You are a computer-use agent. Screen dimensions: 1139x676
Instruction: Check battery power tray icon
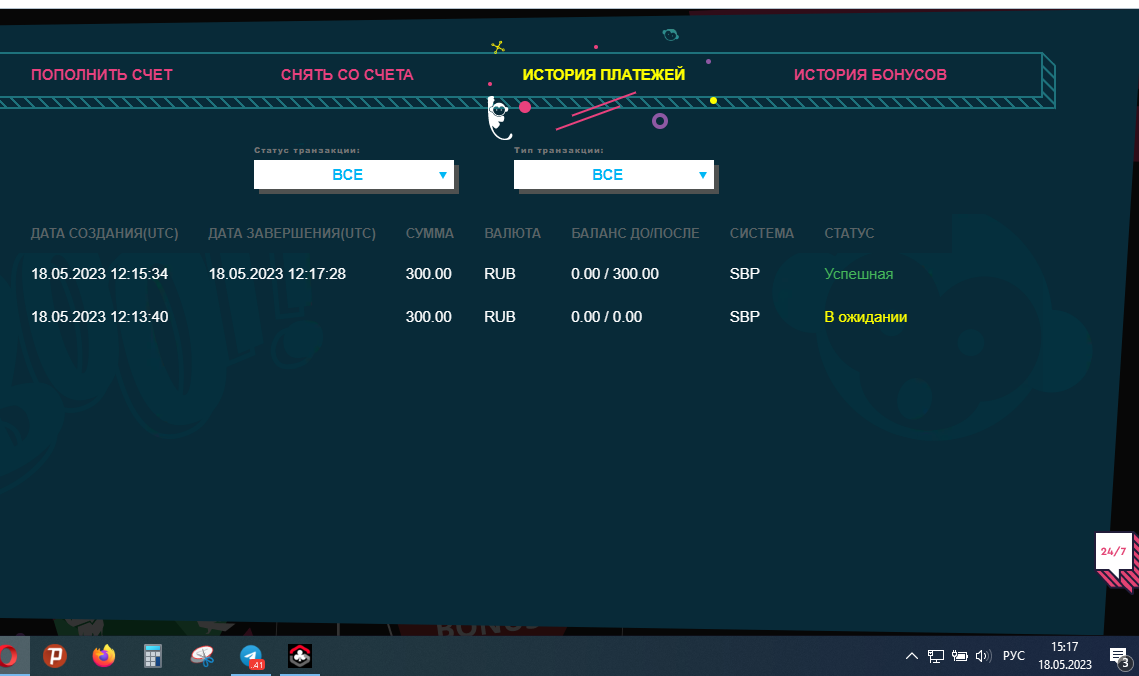tap(960, 656)
